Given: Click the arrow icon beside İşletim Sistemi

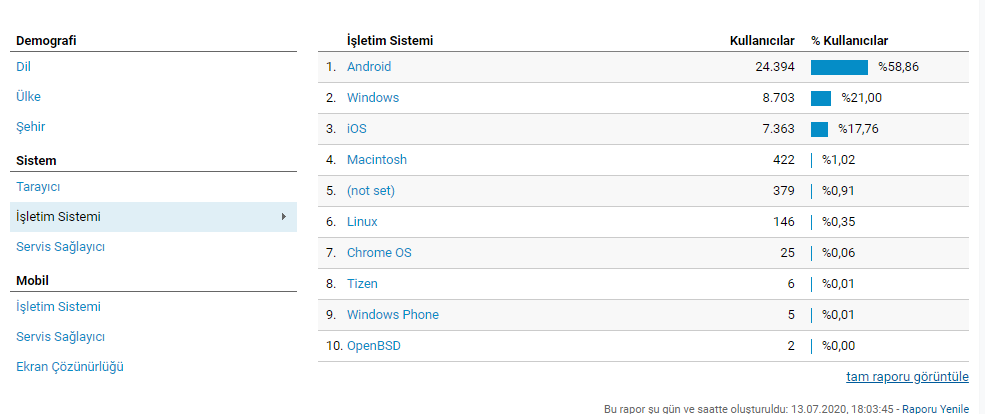Looking at the screenshot, I should [x=284, y=217].
